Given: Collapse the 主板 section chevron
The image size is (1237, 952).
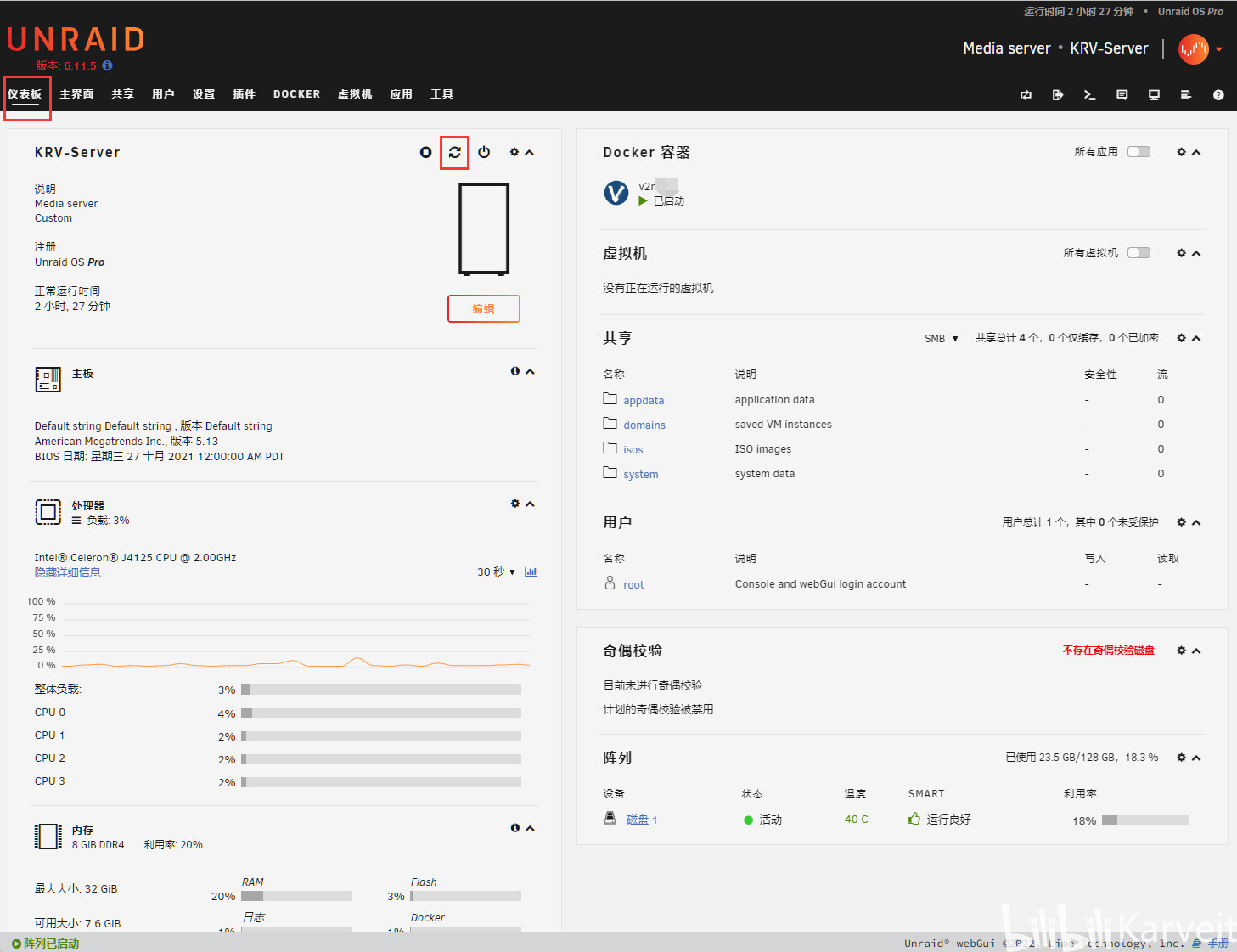Looking at the screenshot, I should pos(530,372).
